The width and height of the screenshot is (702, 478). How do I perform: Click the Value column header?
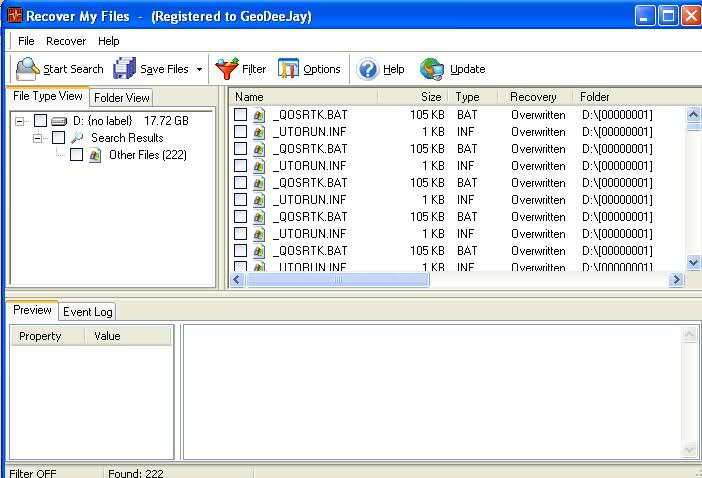(x=128, y=336)
